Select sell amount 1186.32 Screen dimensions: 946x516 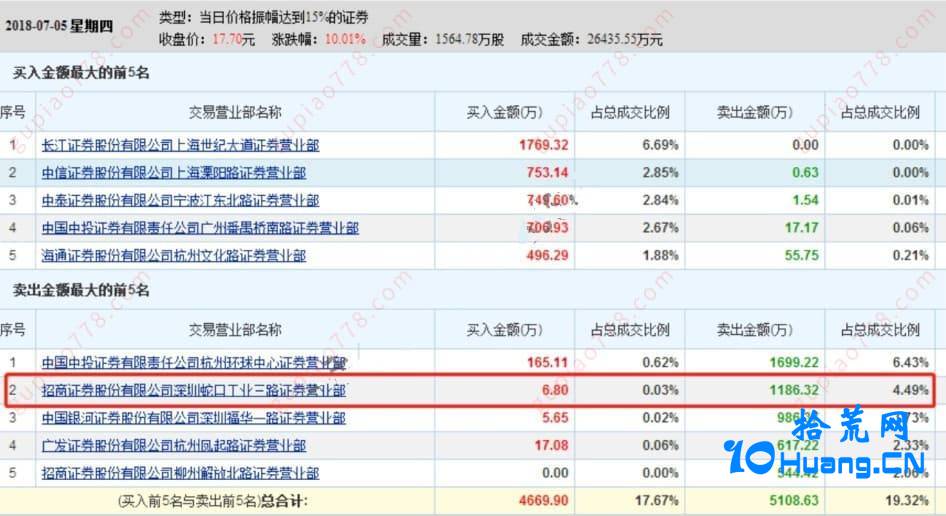tap(794, 390)
